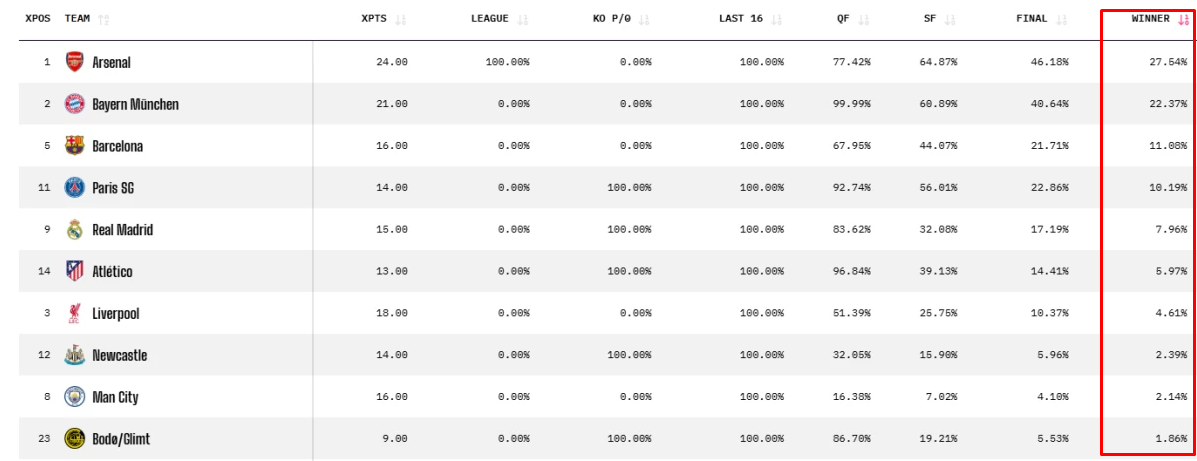Click the Arsenal club crest icon
Viewport: 1197px width, 461px height.
pos(74,62)
